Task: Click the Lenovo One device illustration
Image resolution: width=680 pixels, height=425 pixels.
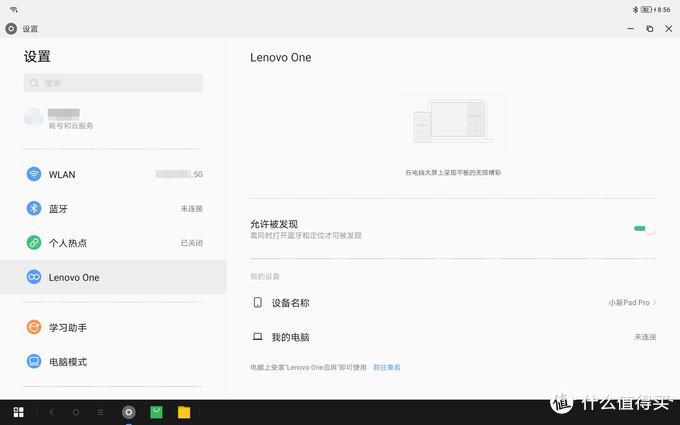Action: pyautogui.click(x=453, y=121)
